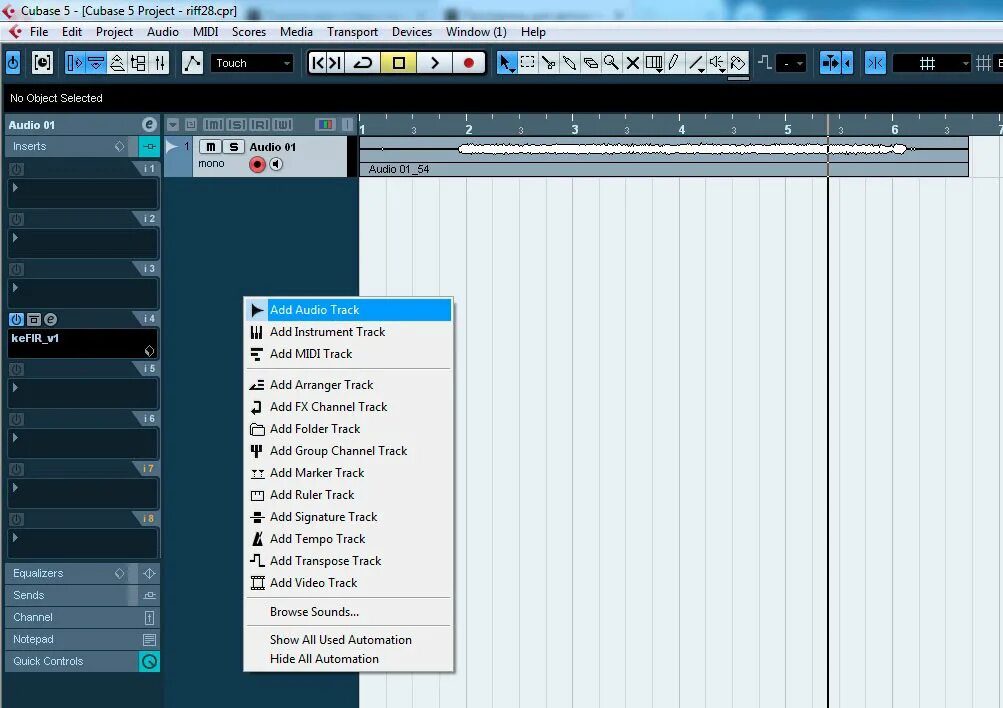Click the automation mode curve icon
This screenshot has height=708, width=1003.
click(x=192, y=63)
